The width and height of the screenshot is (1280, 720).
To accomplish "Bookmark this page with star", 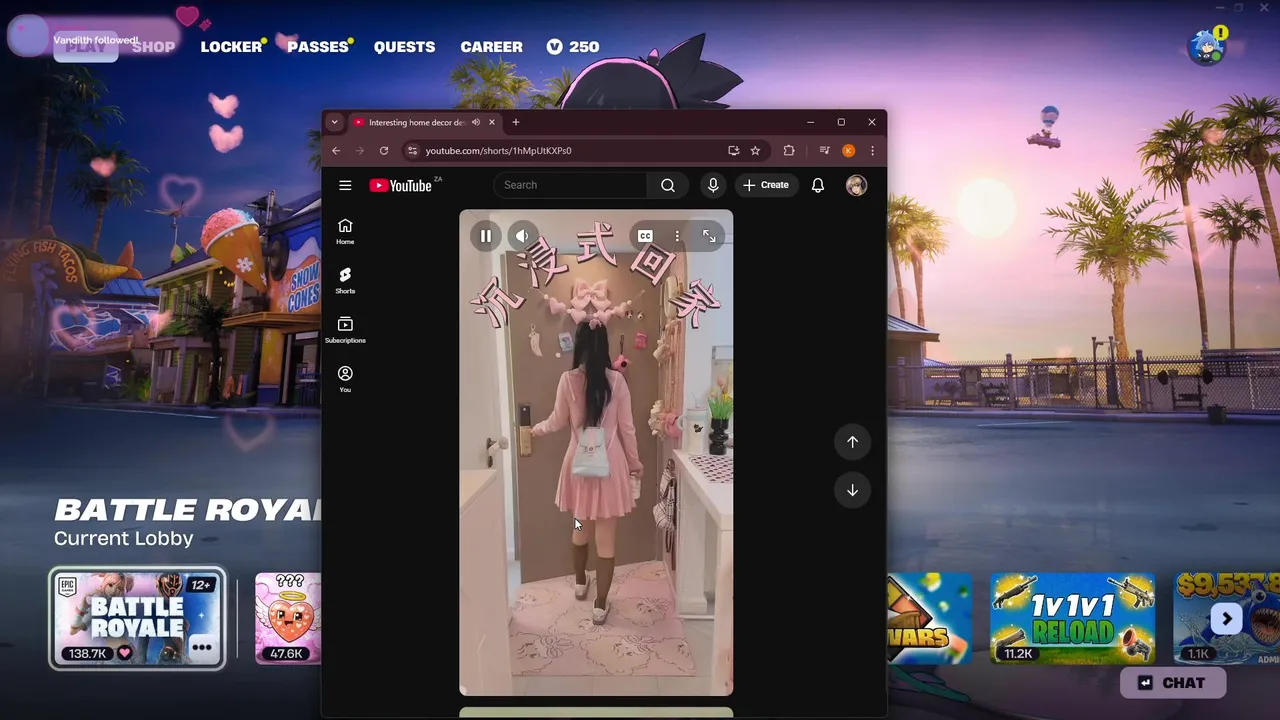I will tap(755, 151).
